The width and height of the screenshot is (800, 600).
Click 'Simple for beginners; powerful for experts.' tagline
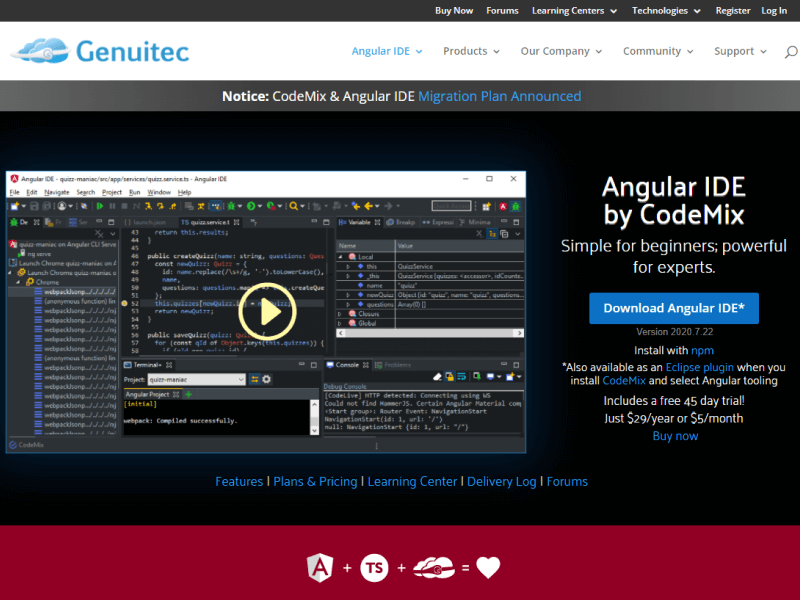point(673,257)
